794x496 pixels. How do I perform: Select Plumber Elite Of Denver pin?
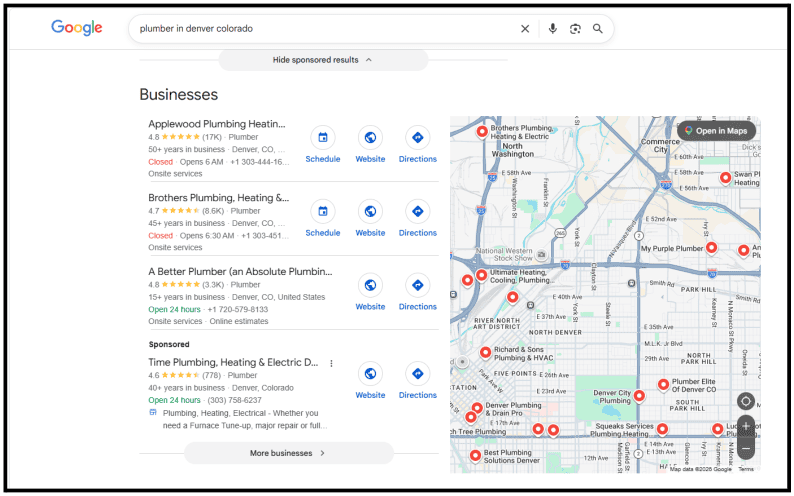[x=663, y=385]
